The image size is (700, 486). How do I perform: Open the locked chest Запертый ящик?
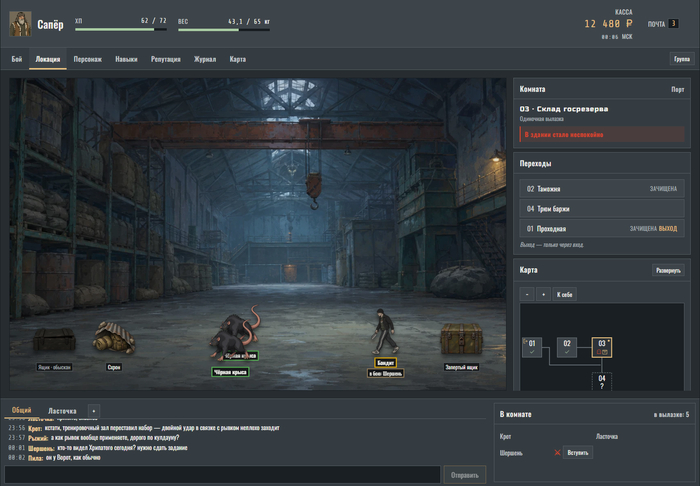pyautogui.click(x=461, y=339)
